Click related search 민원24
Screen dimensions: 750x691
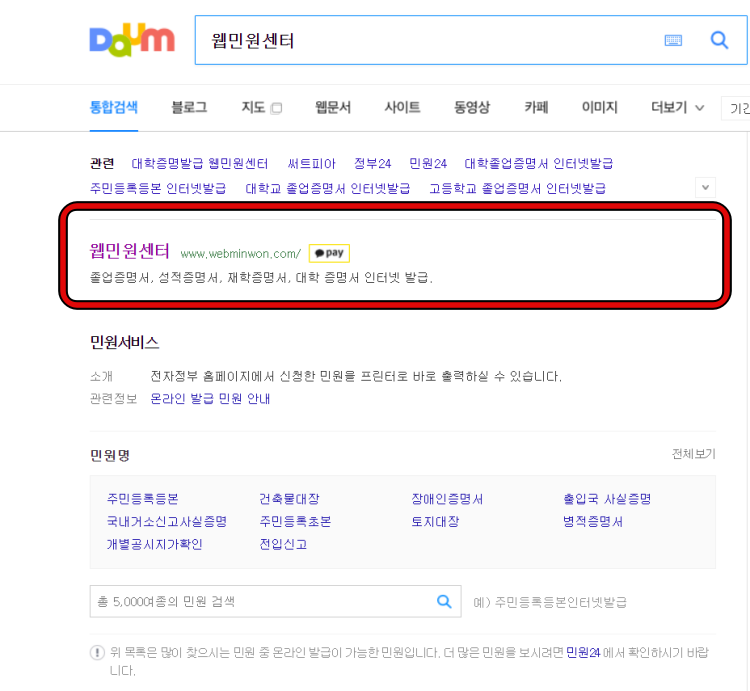pyautogui.click(x=428, y=164)
